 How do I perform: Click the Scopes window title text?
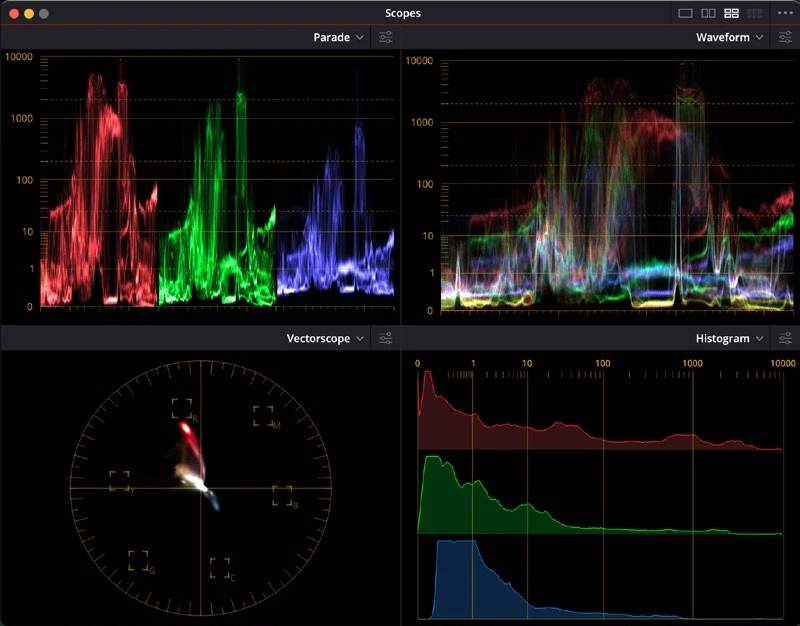[403, 13]
